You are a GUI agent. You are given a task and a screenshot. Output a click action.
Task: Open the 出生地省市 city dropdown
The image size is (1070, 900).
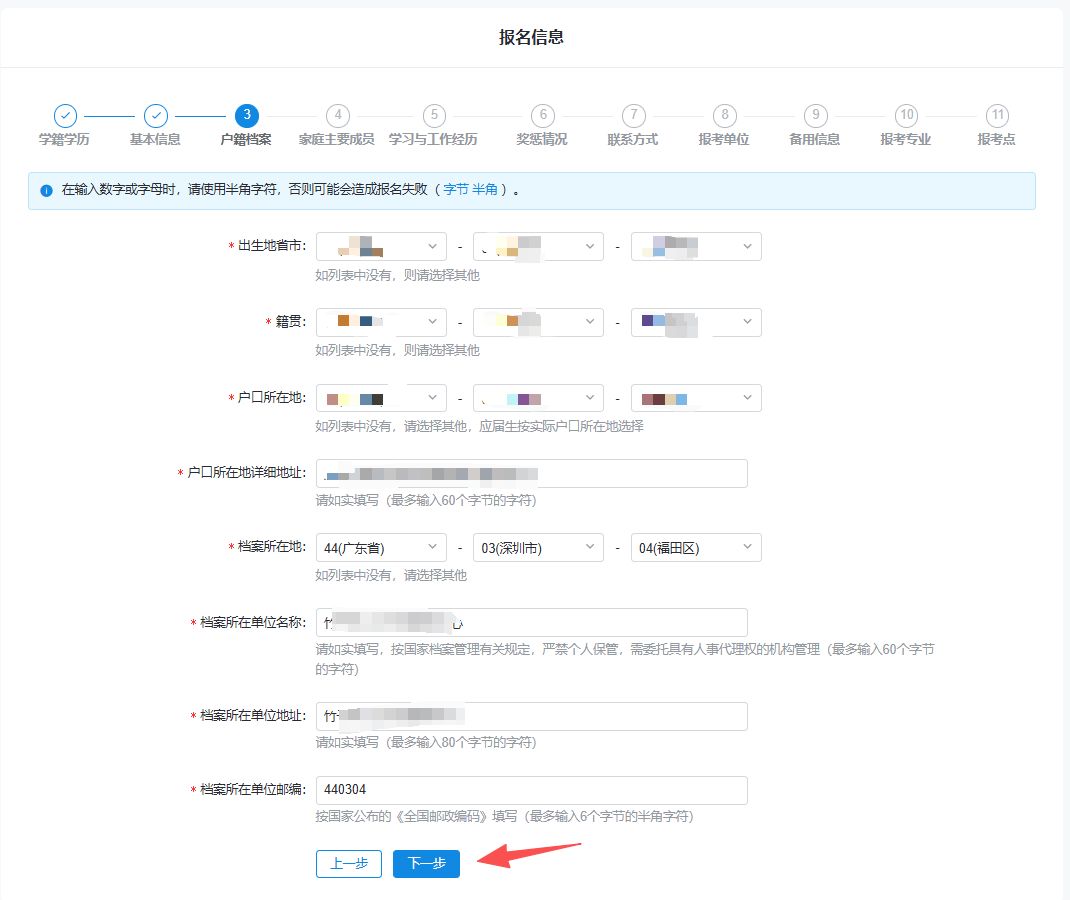tap(538, 246)
